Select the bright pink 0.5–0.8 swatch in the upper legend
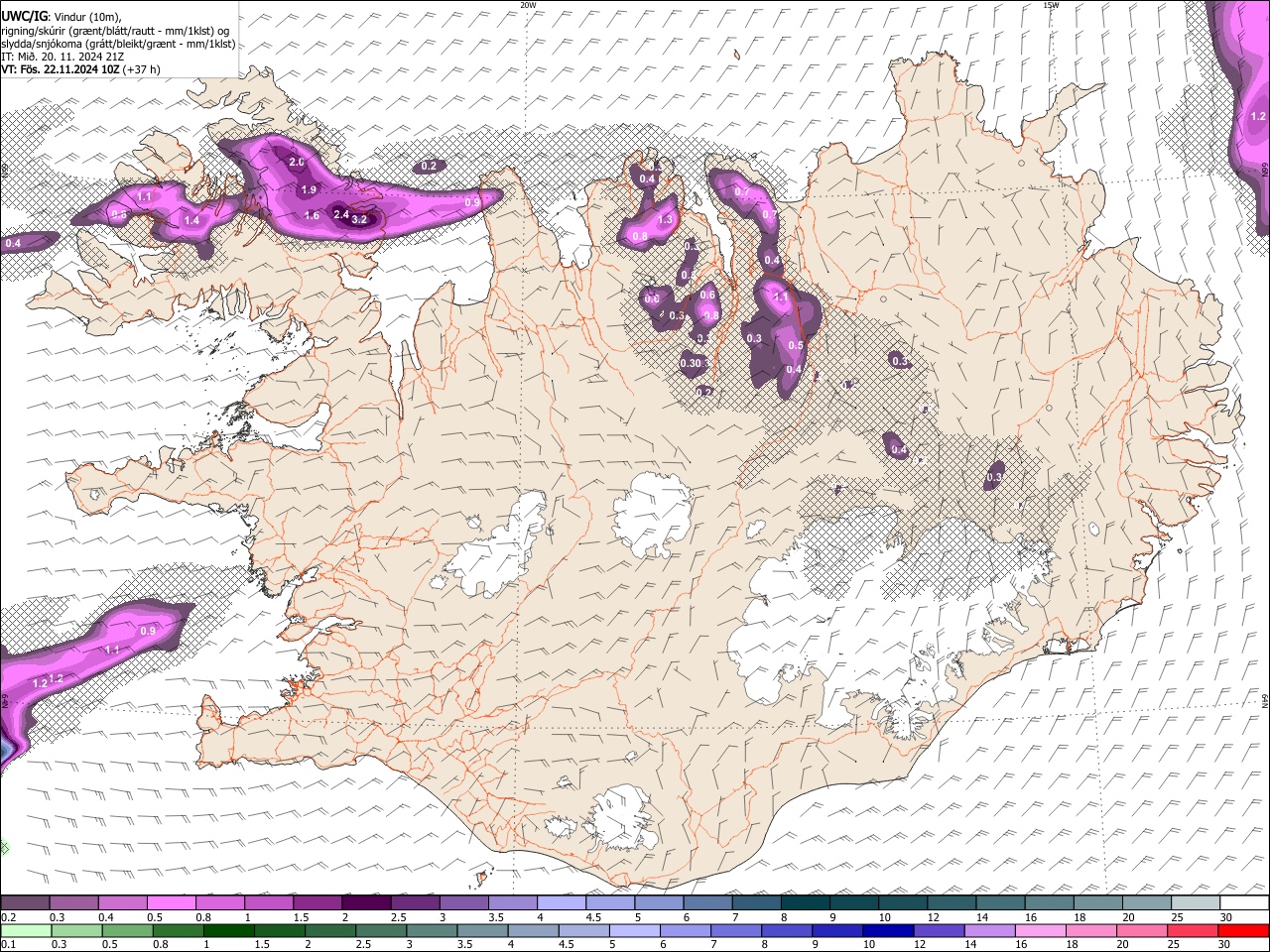Viewport: 1270px width, 952px height. (x=172, y=902)
